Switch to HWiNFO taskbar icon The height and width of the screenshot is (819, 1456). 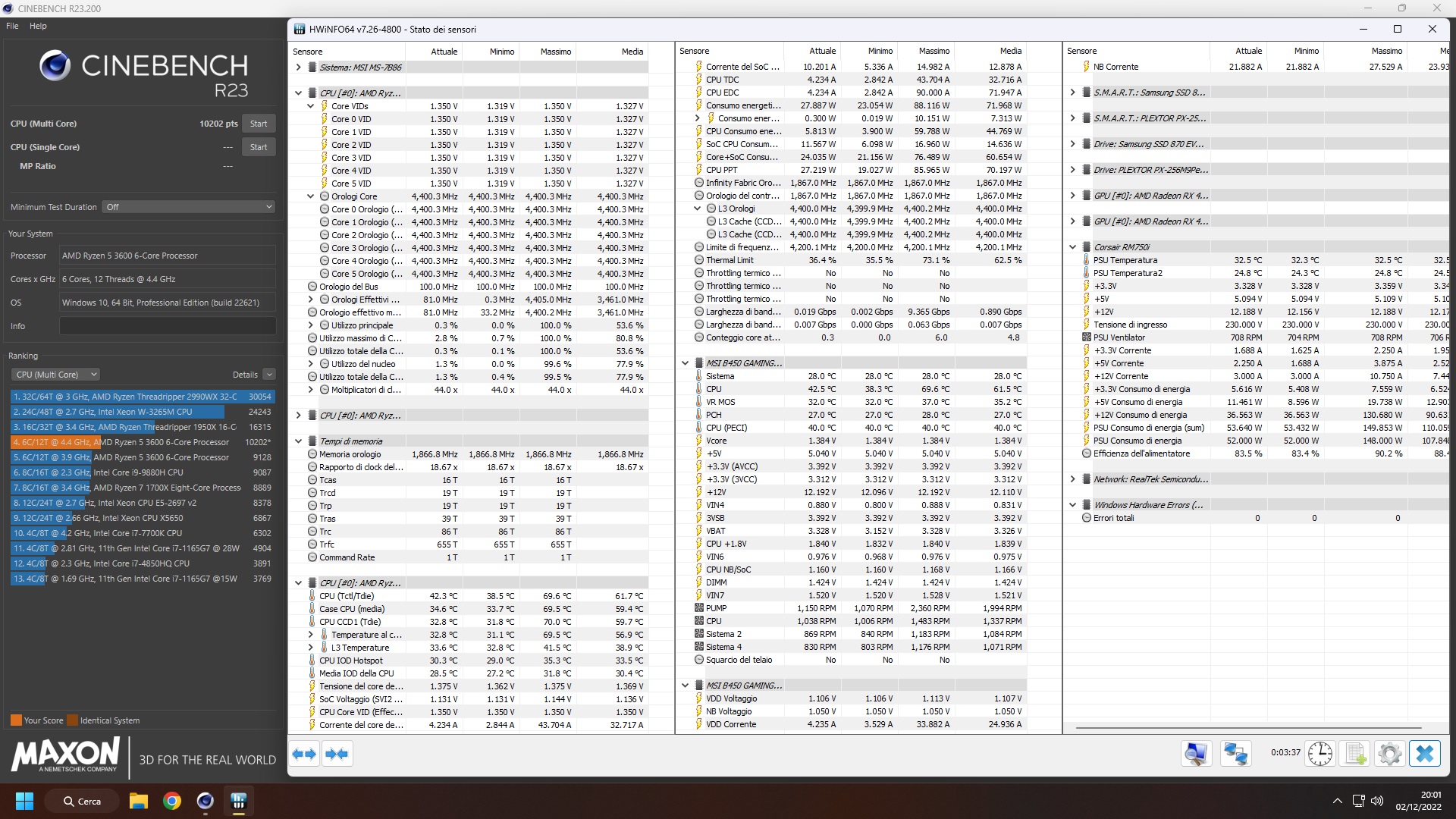click(x=239, y=801)
